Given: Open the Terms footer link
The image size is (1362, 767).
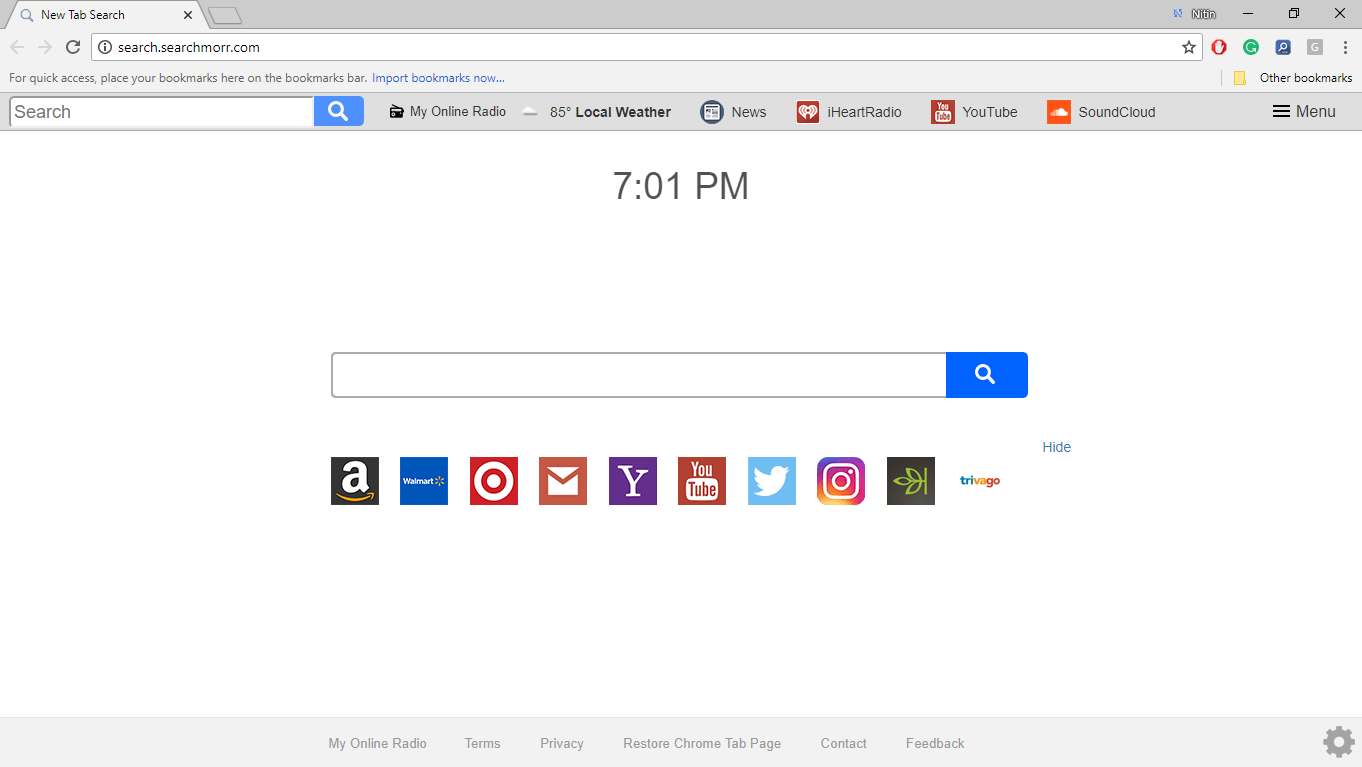Looking at the screenshot, I should tap(482, 743).
